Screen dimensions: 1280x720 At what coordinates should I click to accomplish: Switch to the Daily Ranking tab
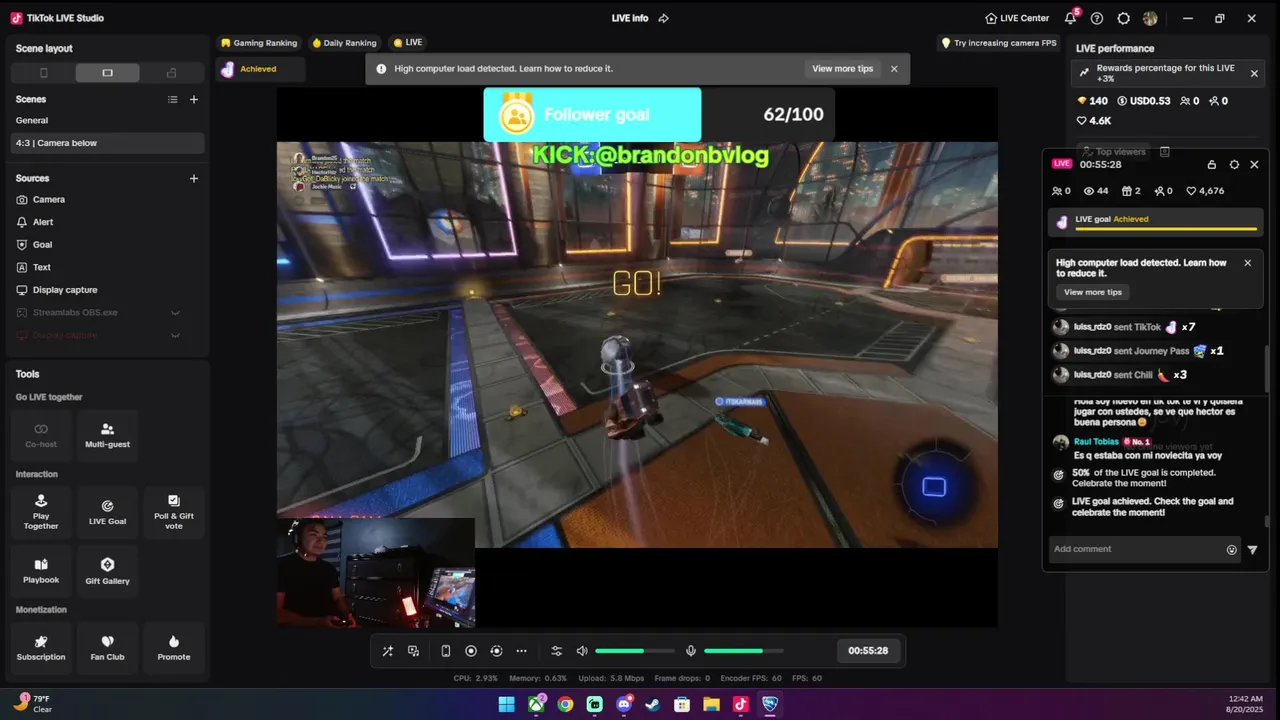pos(344,43)
